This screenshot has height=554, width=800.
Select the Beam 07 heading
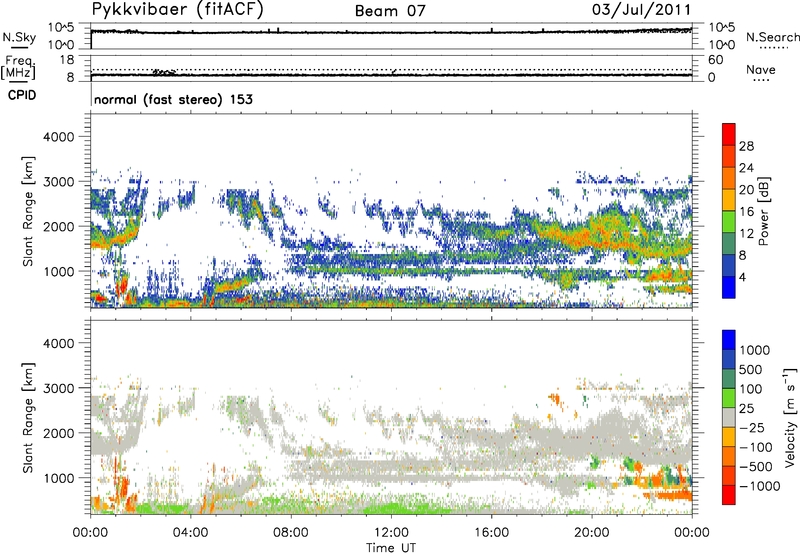click(x=390, y=11)
